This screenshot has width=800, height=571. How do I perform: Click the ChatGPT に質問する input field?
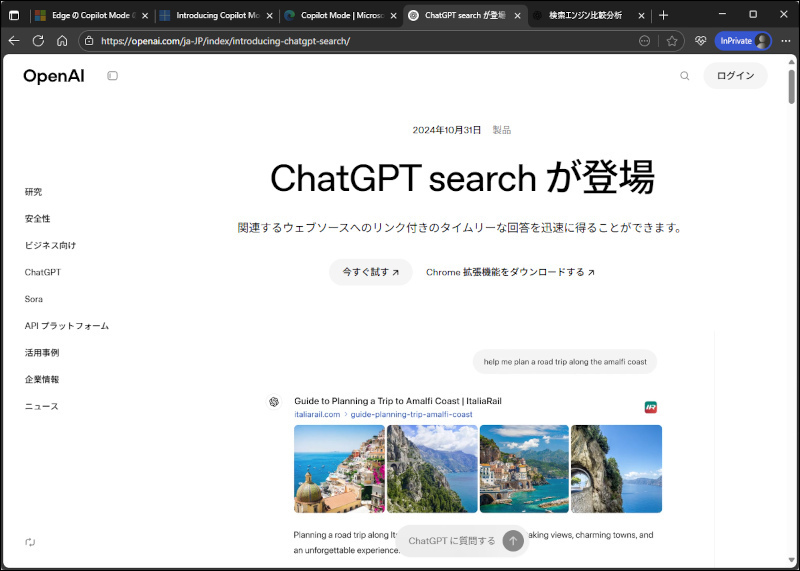pos(452,541)
